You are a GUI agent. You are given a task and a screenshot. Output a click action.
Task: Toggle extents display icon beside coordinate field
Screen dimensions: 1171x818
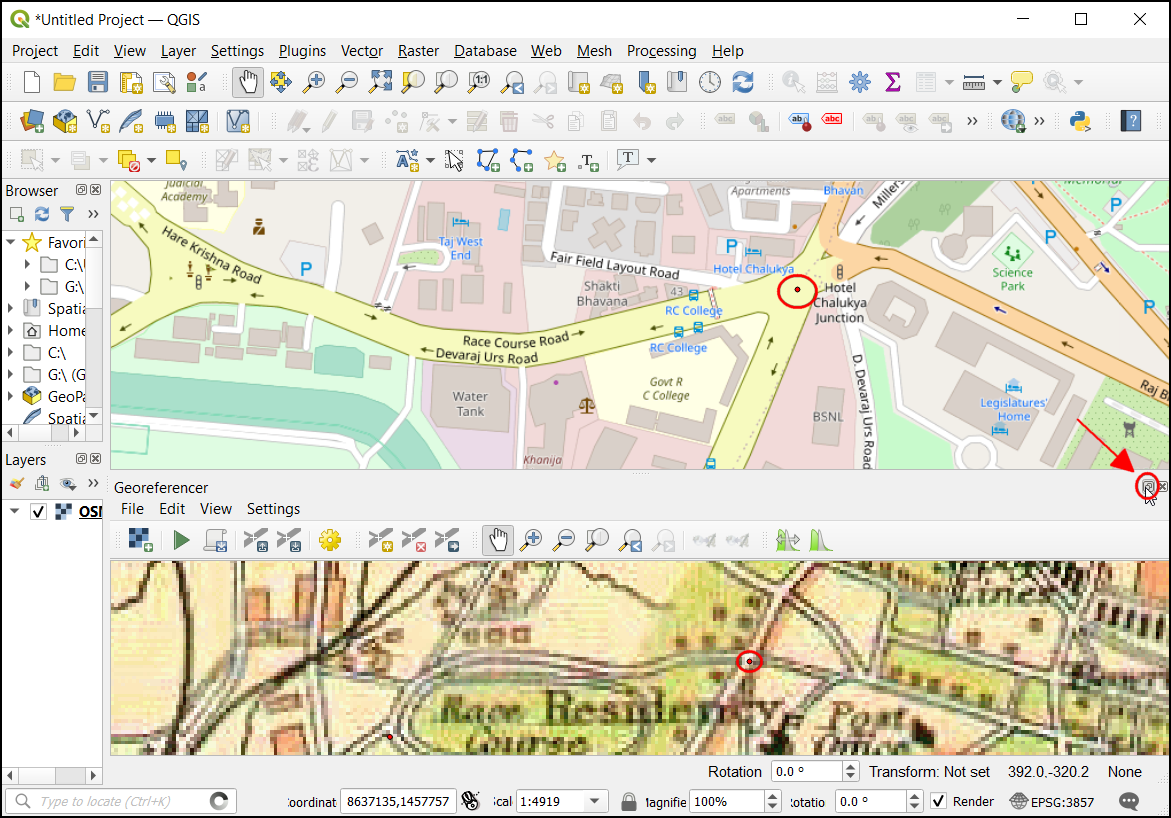(x=470, y=802)
